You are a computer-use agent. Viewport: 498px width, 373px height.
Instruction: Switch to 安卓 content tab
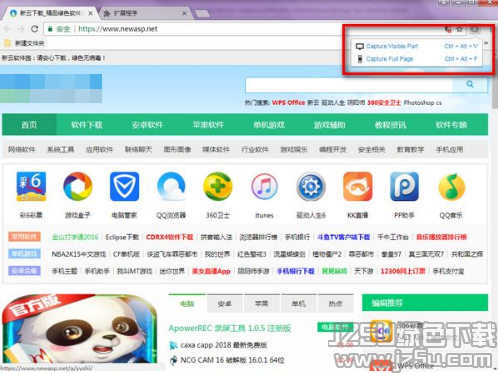coord(225,304)
